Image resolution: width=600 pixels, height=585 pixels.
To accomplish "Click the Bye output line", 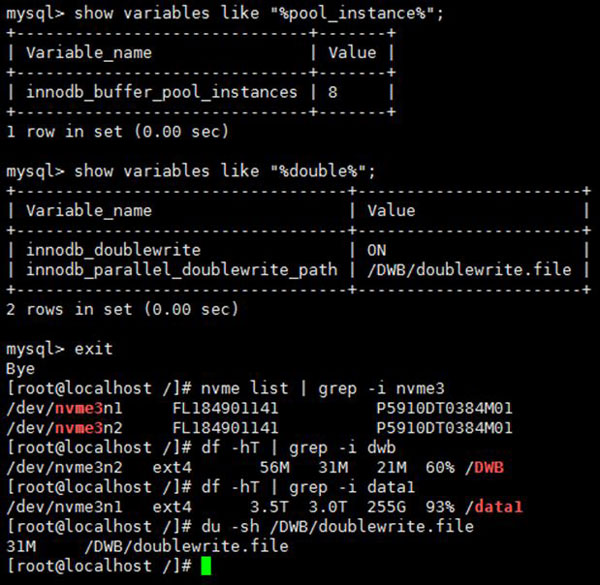I will [20, 369].
